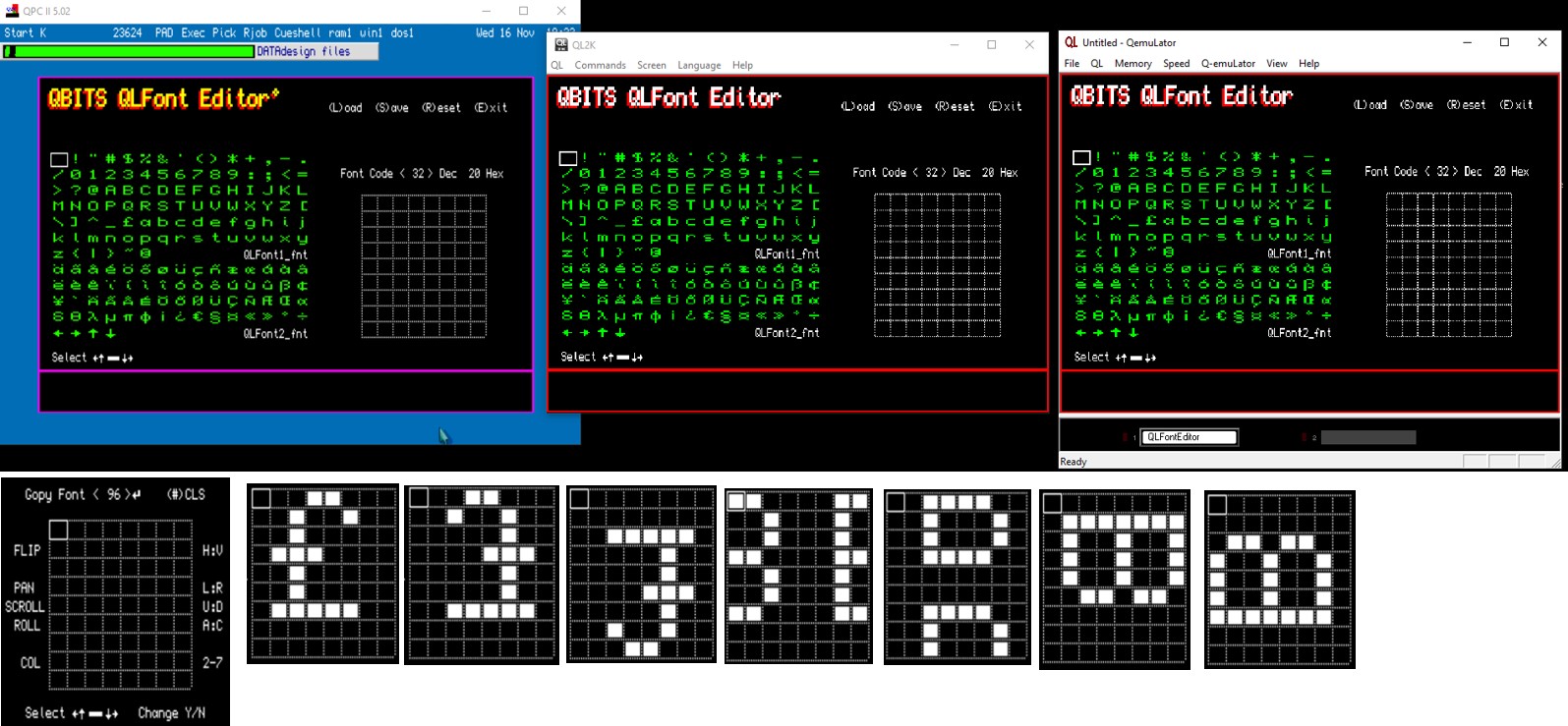This screenshot has height=726, width=1568.
Task: Click empty slot 2 field in QemuLator
Action: tap(1367, 437)
